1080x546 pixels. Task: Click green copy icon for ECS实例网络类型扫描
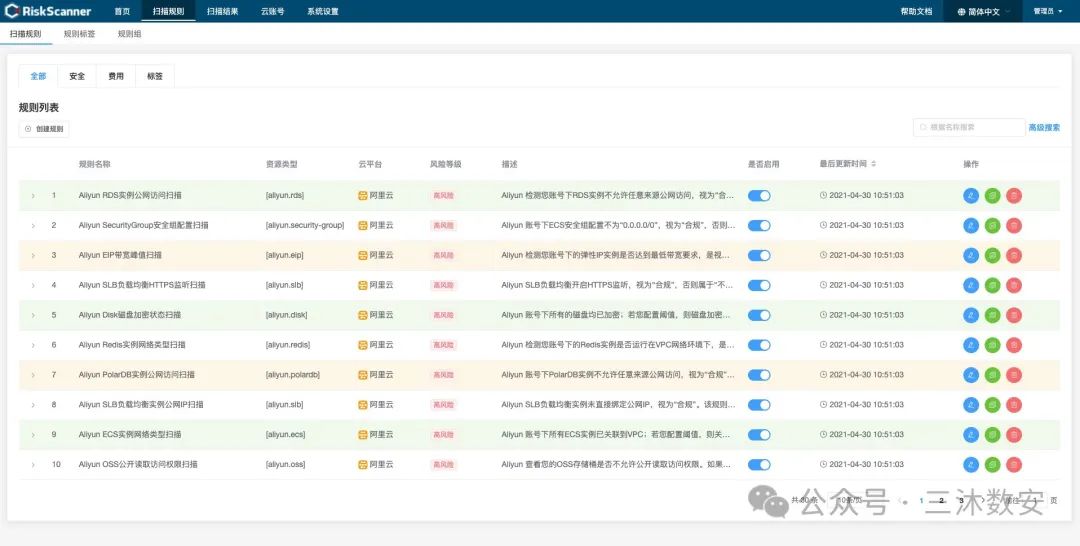(x=993, y=435)
